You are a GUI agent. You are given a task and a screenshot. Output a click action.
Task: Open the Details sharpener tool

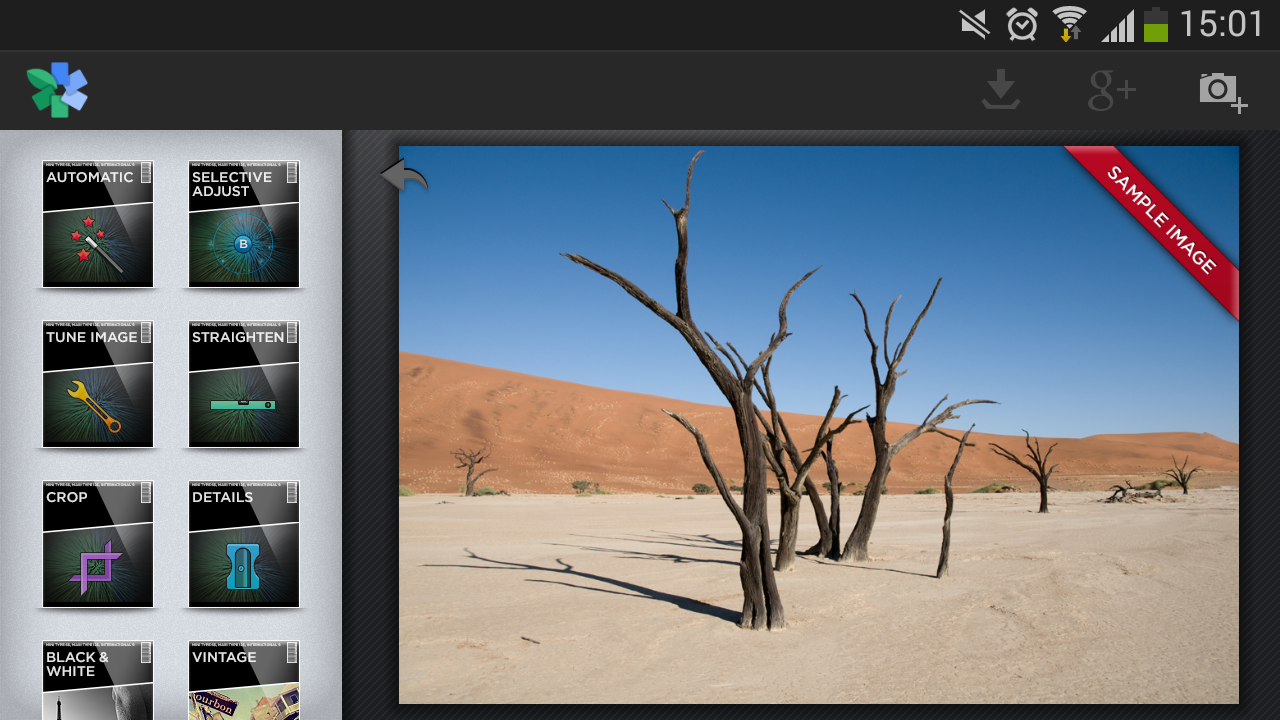click(244, 544)
